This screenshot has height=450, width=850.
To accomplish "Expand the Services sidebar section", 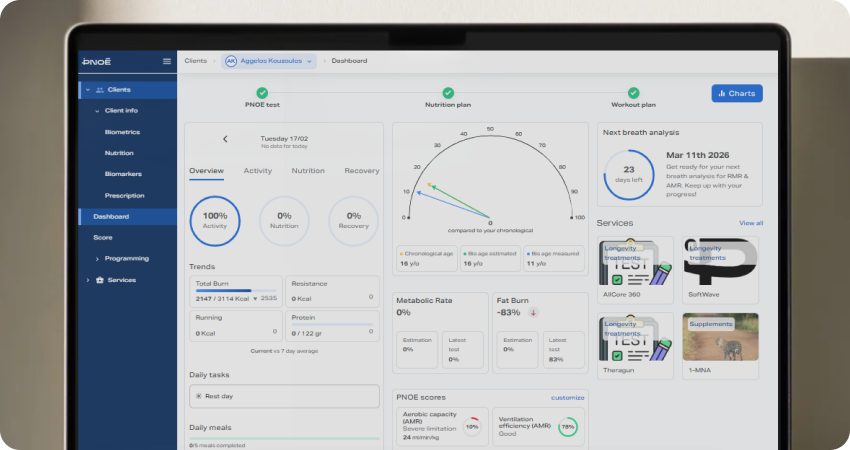I will coord(87,280).
